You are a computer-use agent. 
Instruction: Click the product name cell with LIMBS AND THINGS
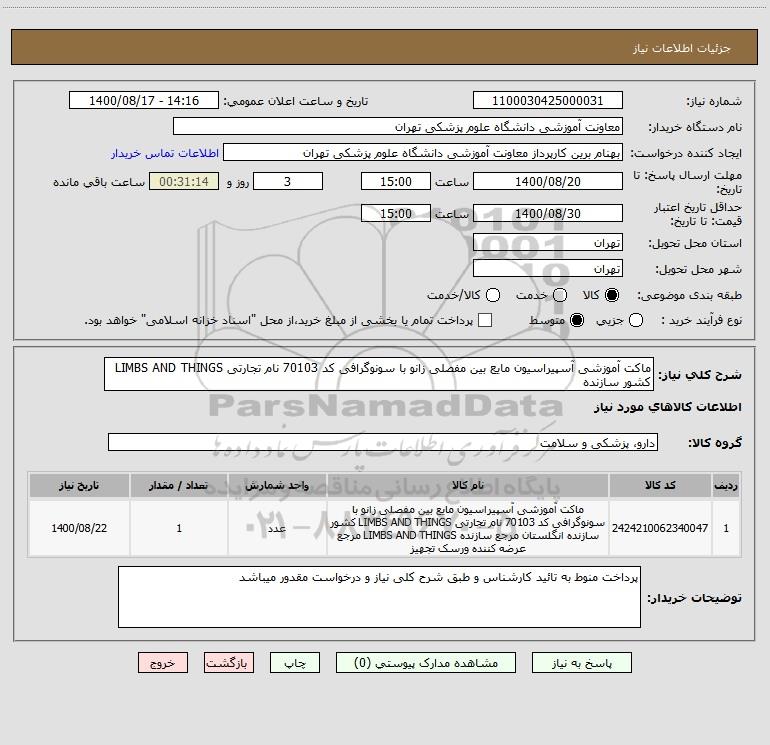(468, 528)
